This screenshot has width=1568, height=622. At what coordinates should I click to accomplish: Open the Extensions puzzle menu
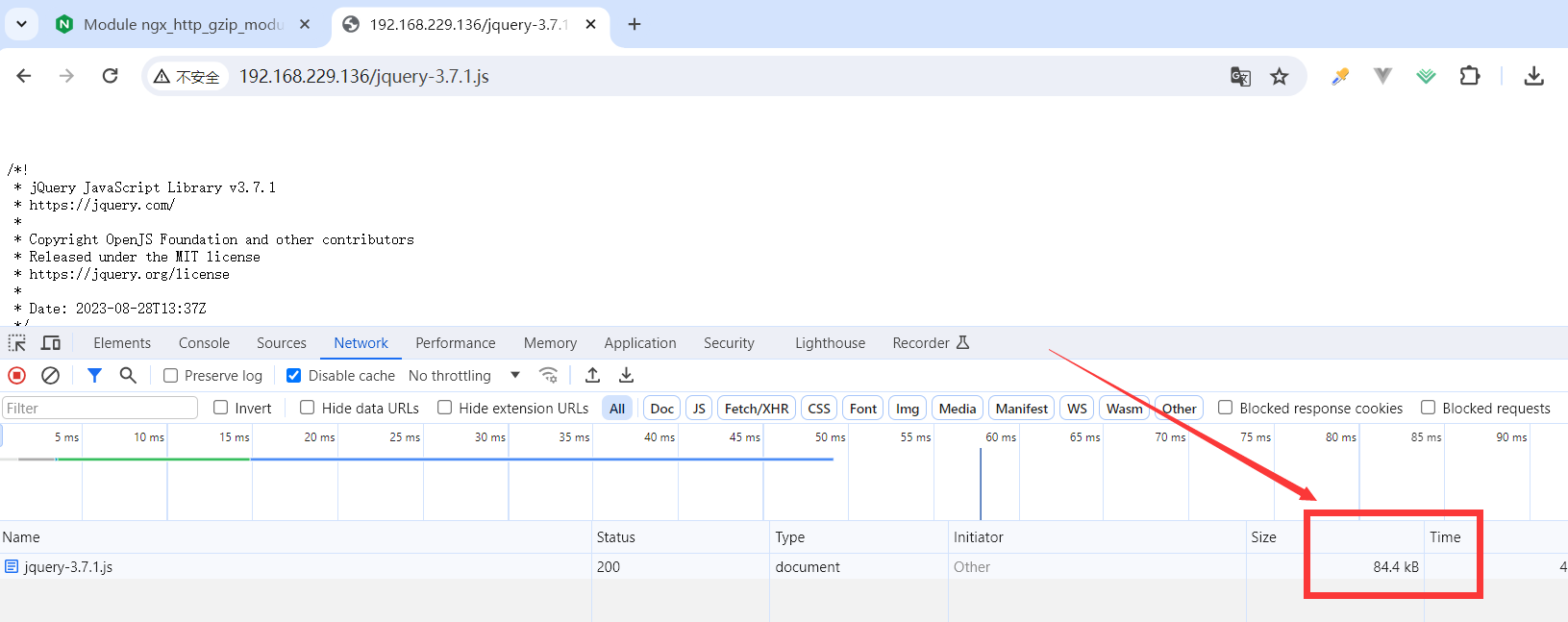pos(1470,76)
